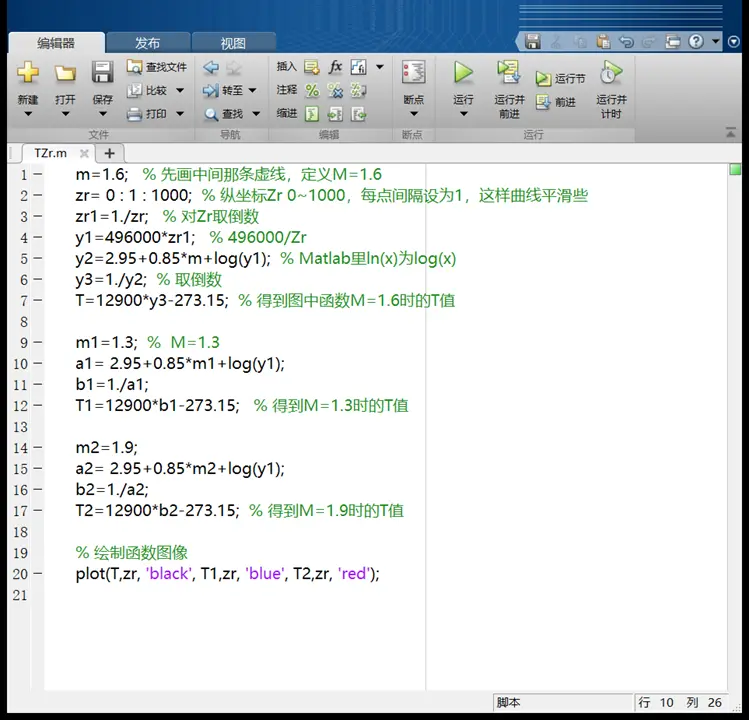
Task: Click the insert function fx icon
Action: tap(335, 67)
